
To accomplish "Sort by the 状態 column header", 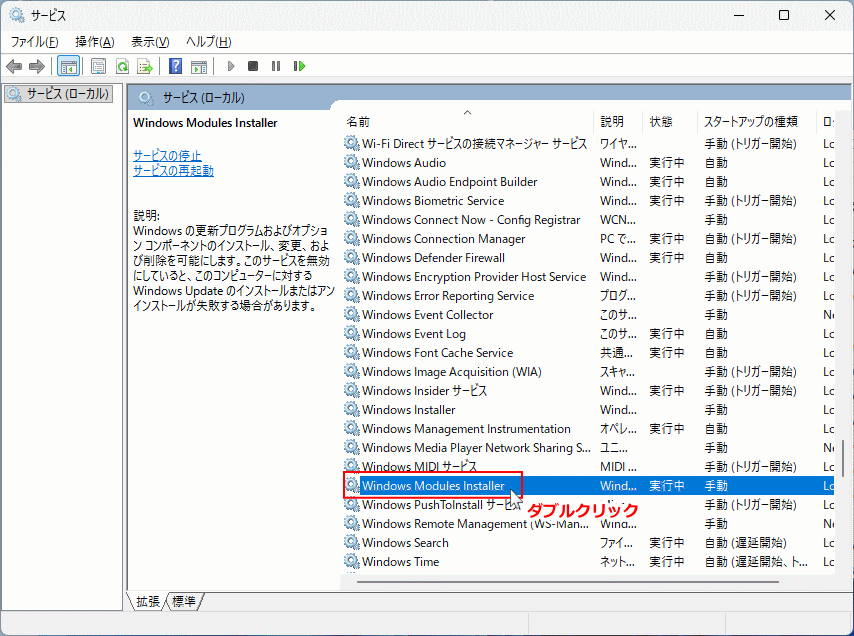I will [x=669, y=121].
